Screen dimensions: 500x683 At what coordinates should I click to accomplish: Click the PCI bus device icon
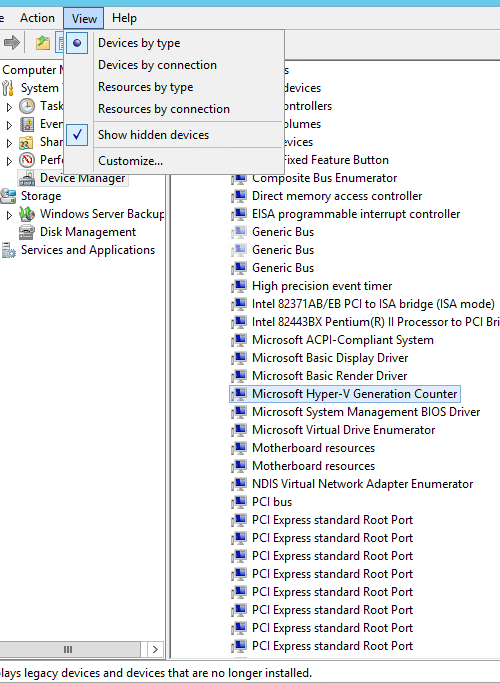239,502
